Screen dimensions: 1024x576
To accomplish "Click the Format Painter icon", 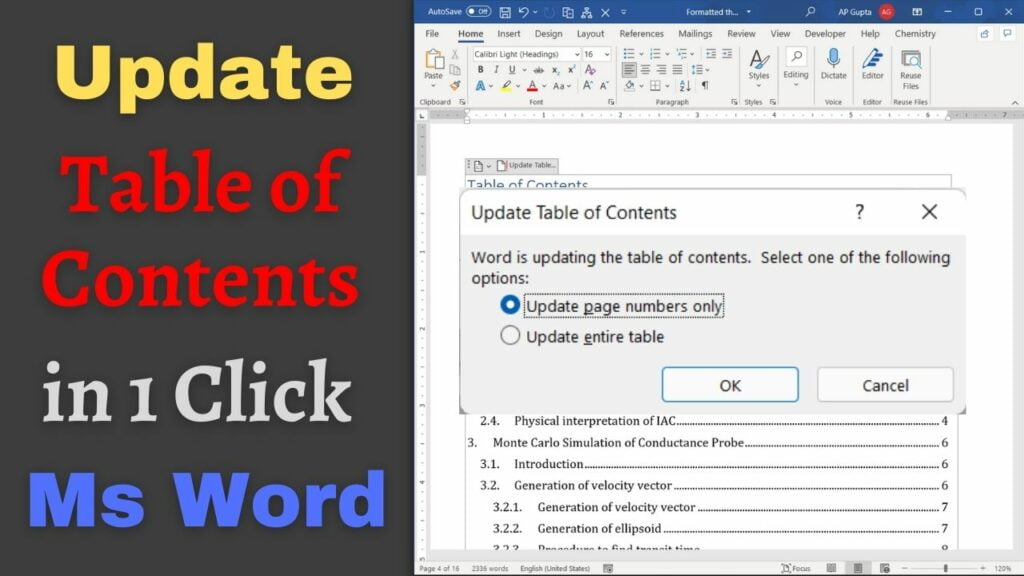I will point(454,85).
